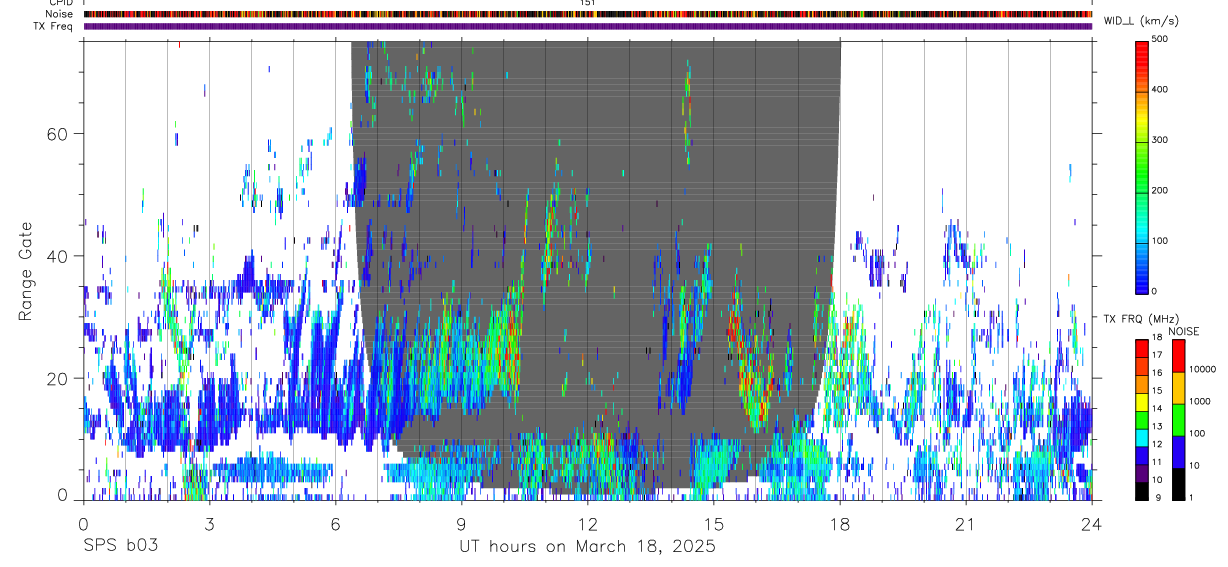Select the 'NOISE' legend title

point(1185,331)
